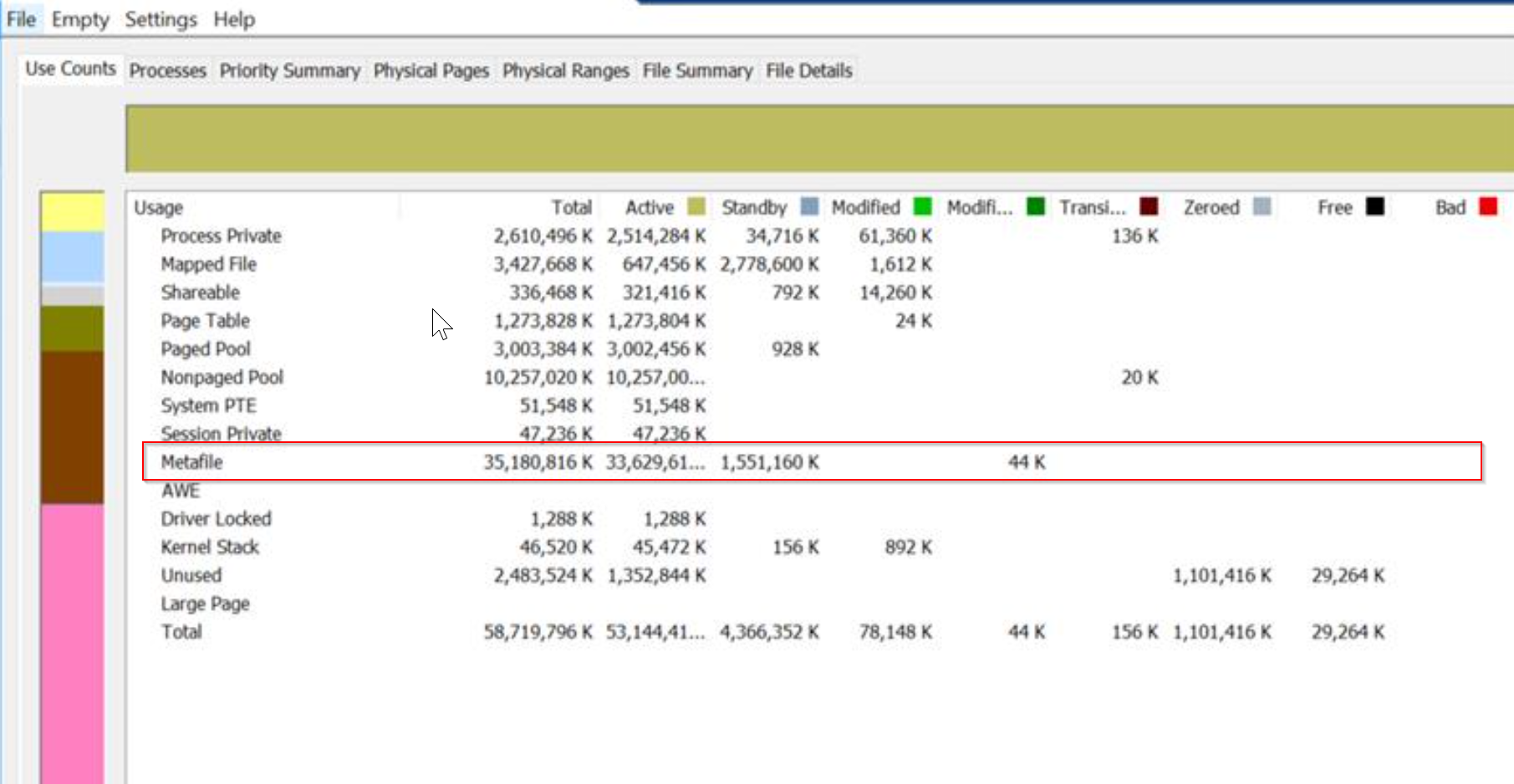Click the Bad column header
The width and height of the screenshot is (1514, 784).
tap(1450, 207)
